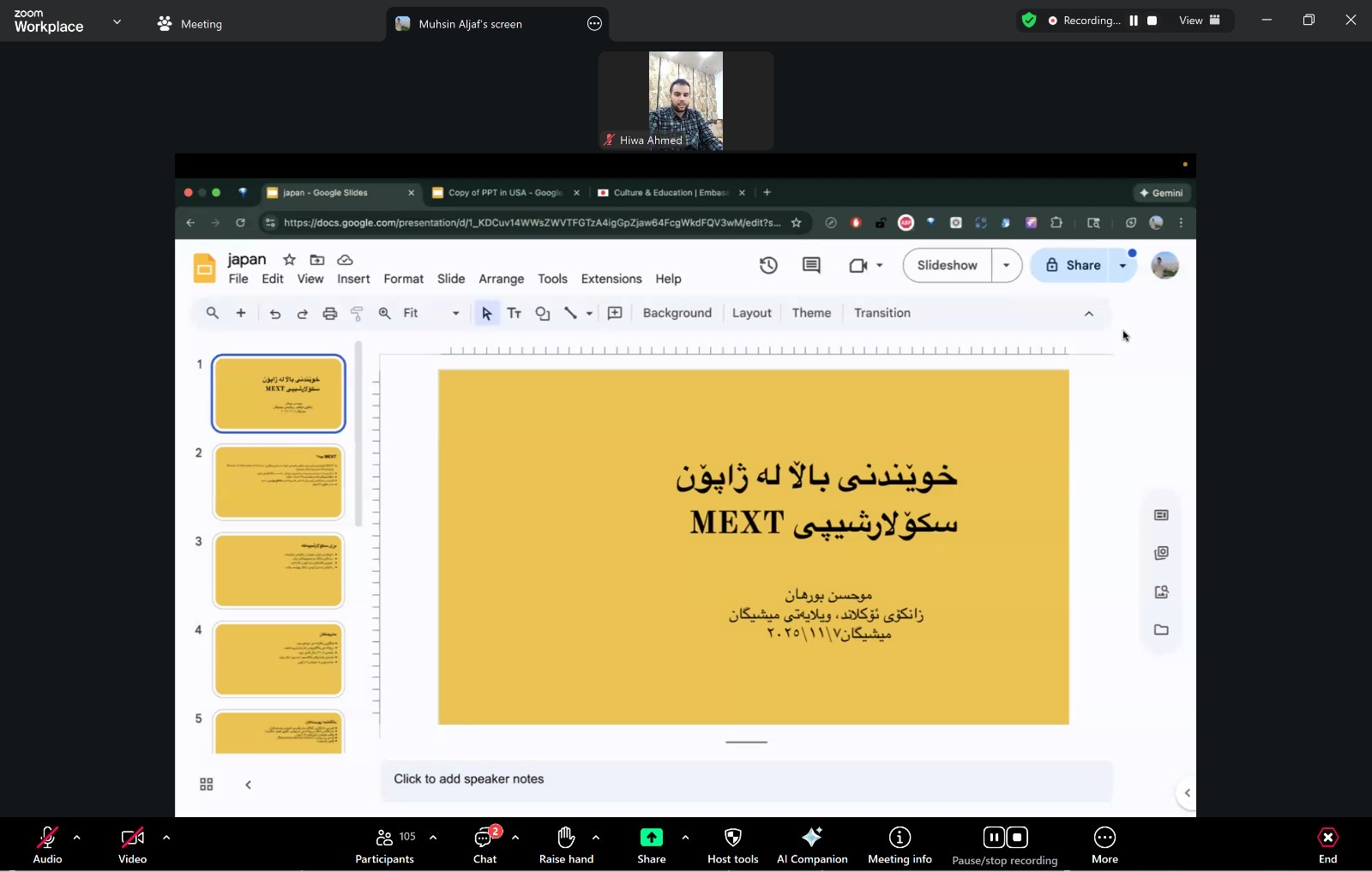End the meeting

click(1327, 838)
